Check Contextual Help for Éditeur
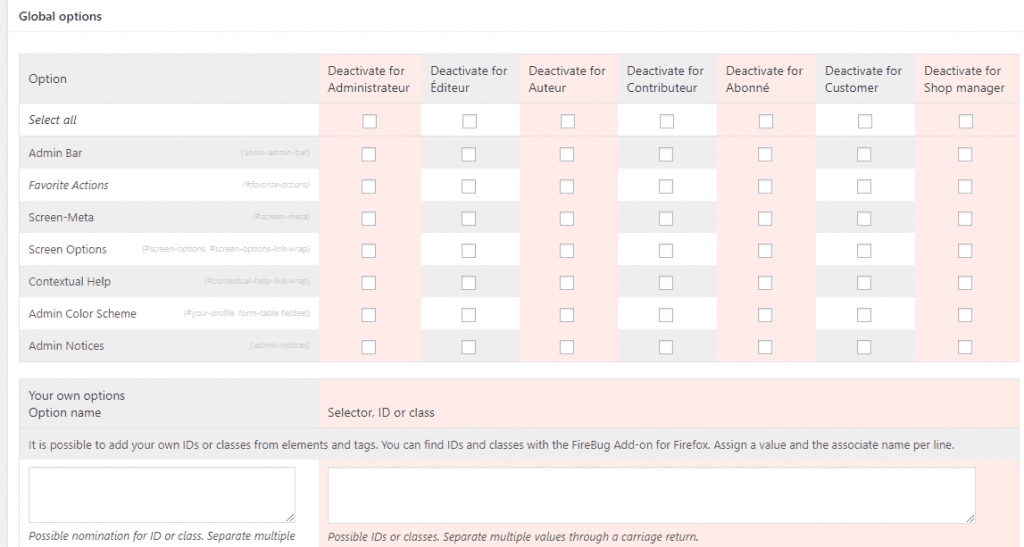Screen dimensions: 1024x547 click(x=469, y=282)
